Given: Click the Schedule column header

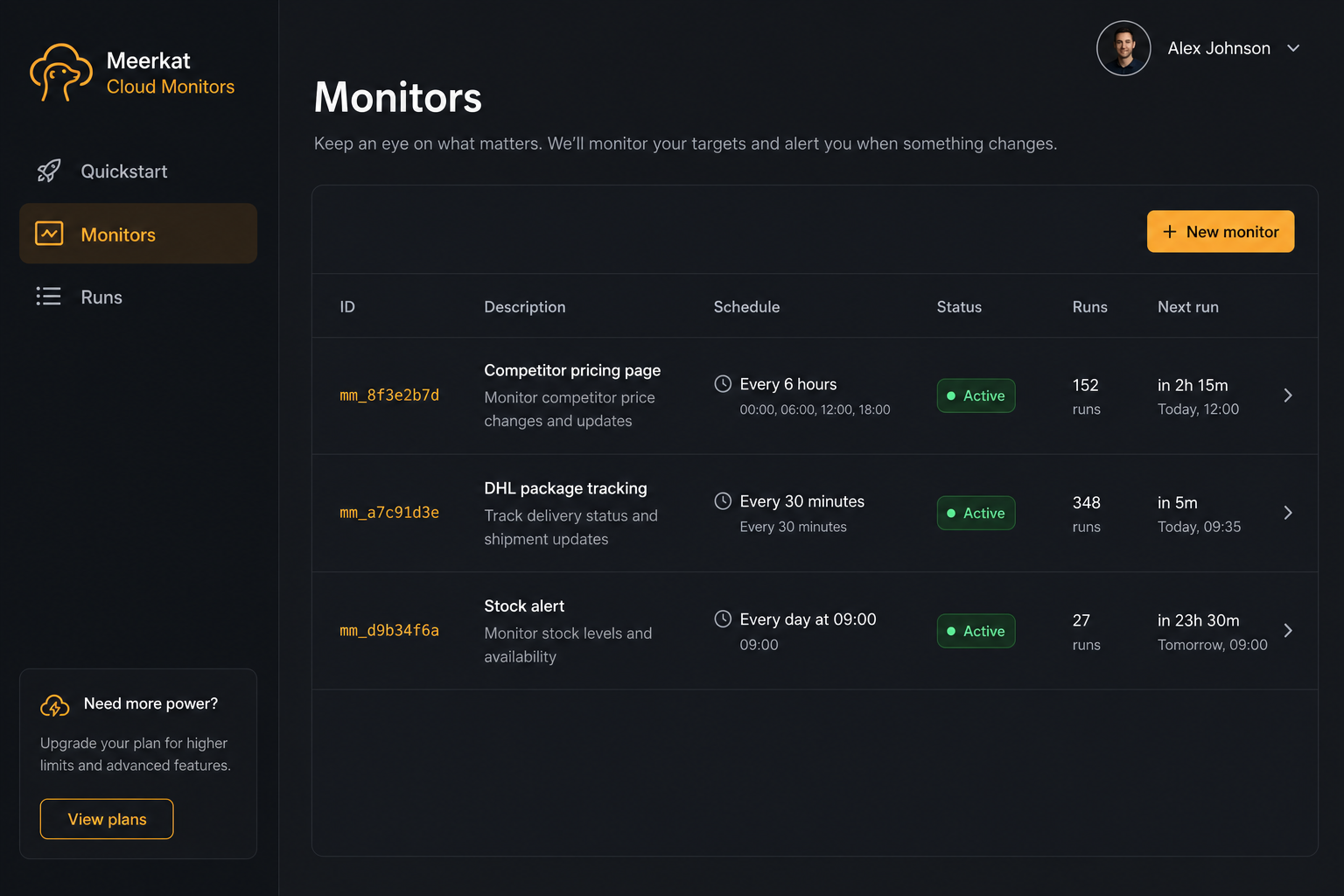Looking at the screenshot, I should tap(746, 307).
